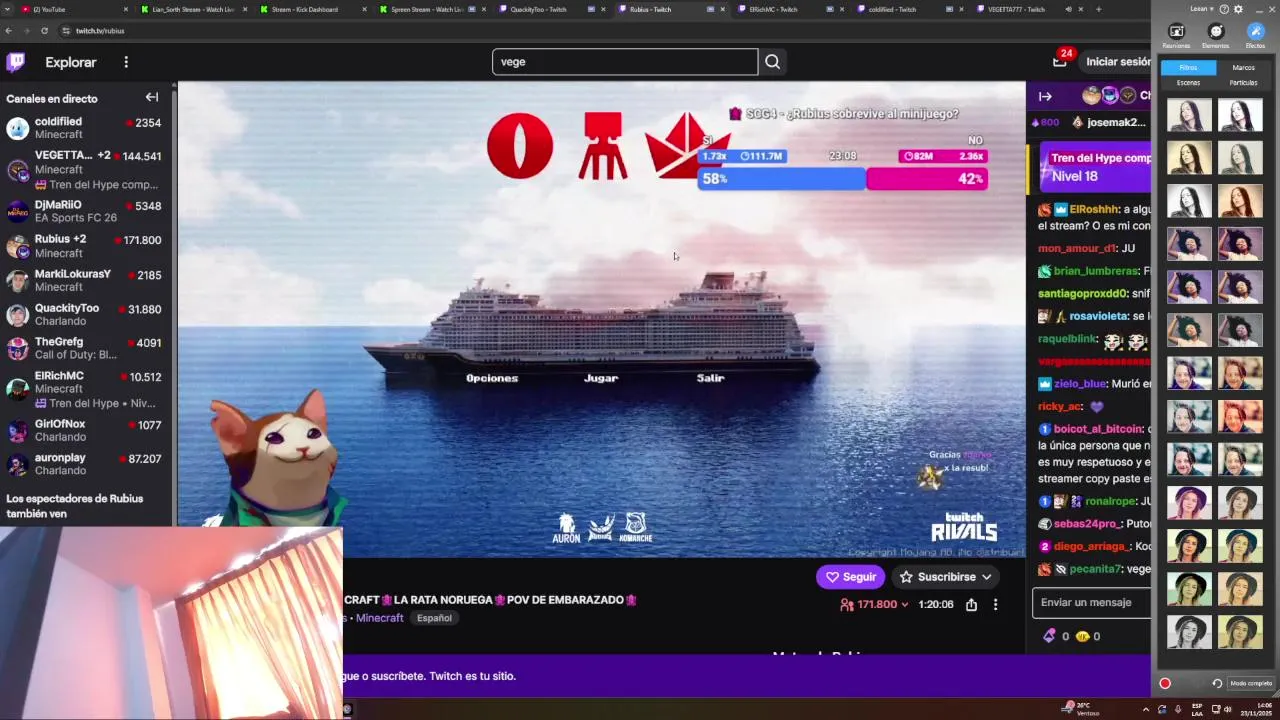Open Reuniones in the webcam app
The image size is (1280, 720).
click(x=1176, y=35)
